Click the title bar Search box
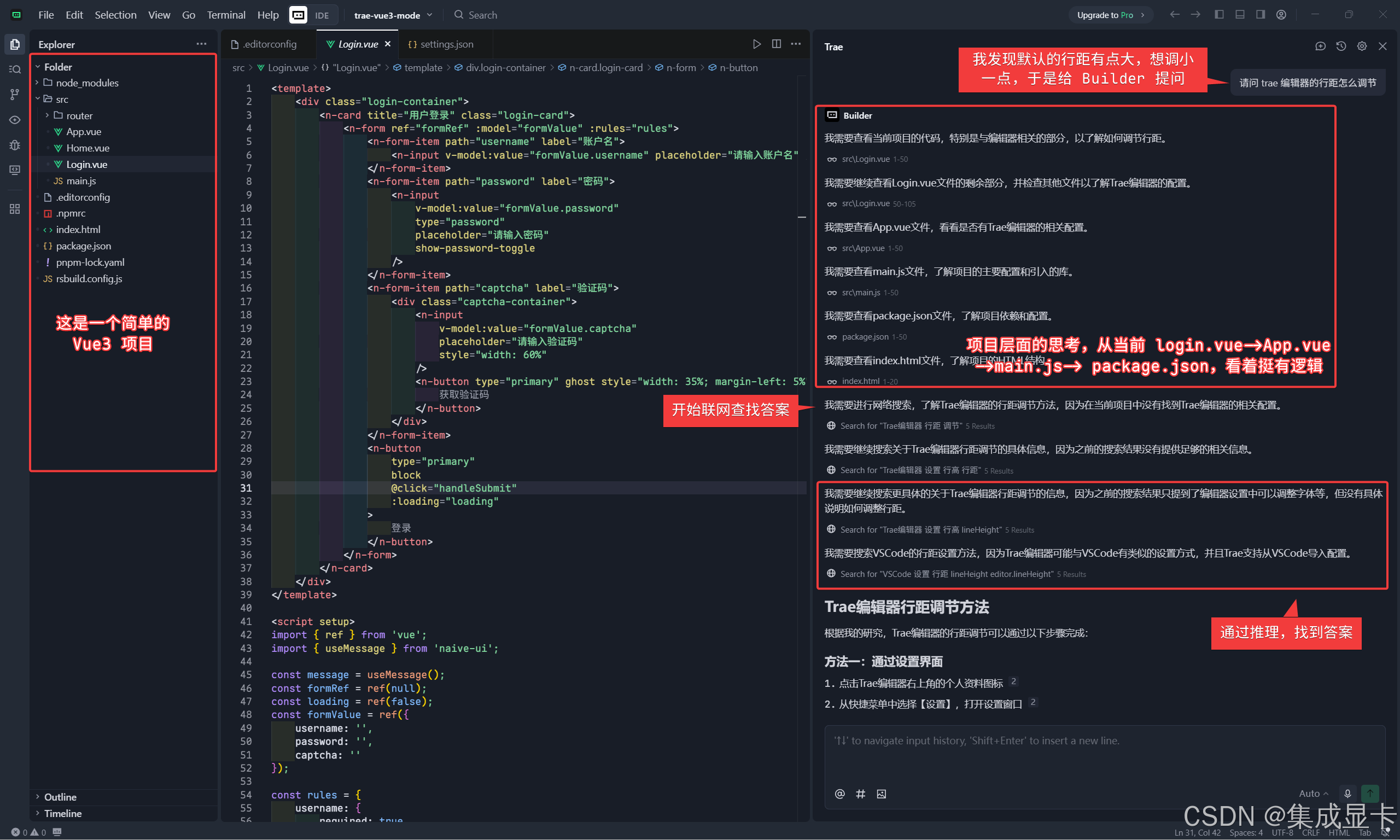Screen dimensions: 1400x840 pyautogui.click(x=475, y=15)
